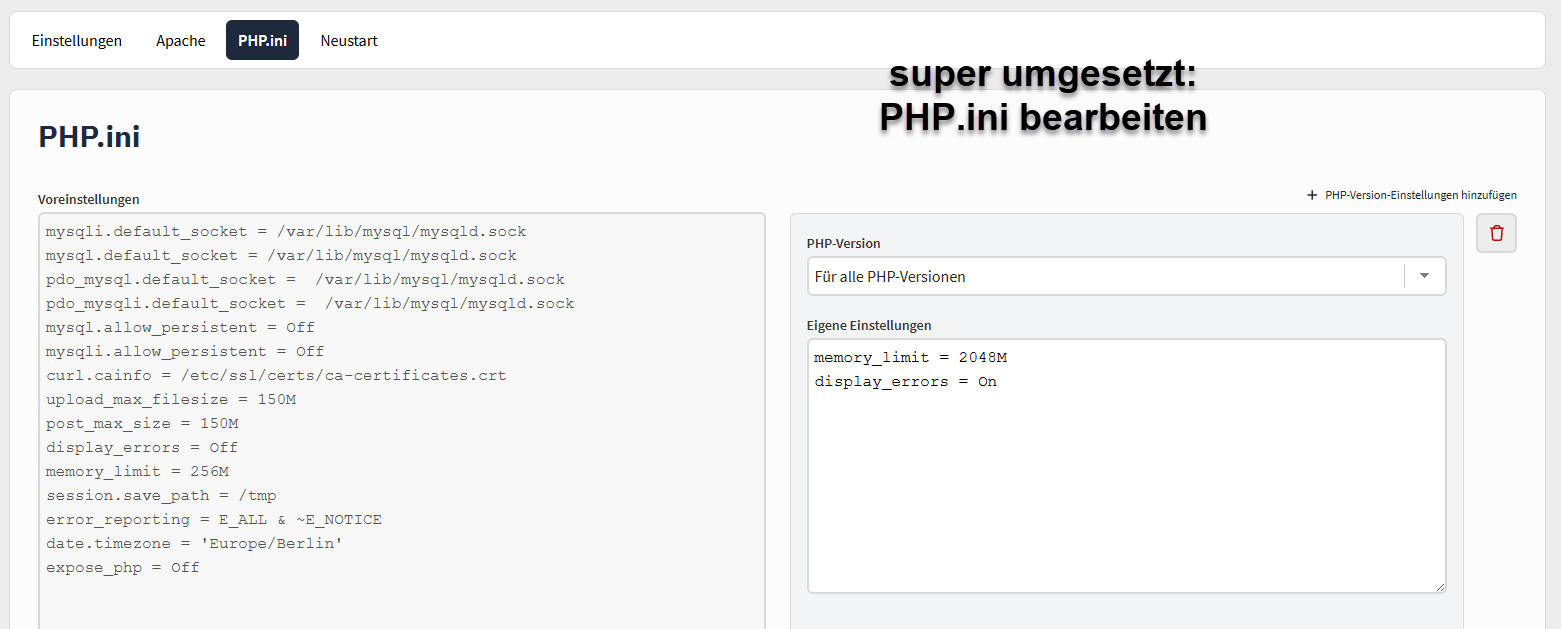Click line date.timezone = 'Europe/Berlin'
This screenshot has width=1561, height=629.
click(x=194, y=543)
